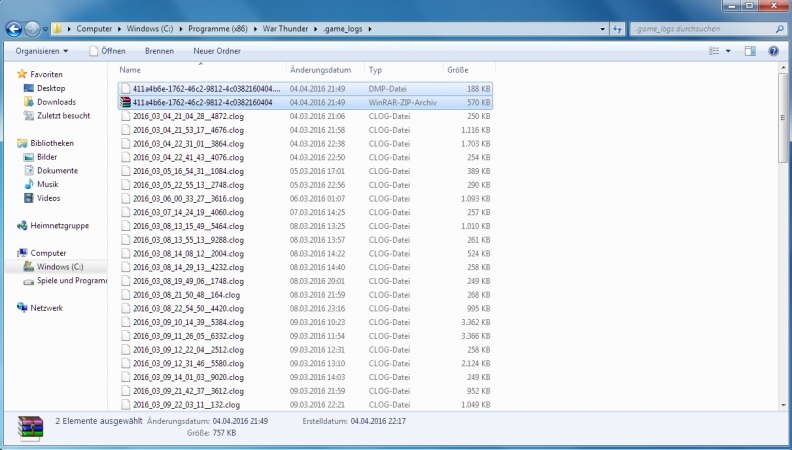Click the back navigation arrow button

13,28
